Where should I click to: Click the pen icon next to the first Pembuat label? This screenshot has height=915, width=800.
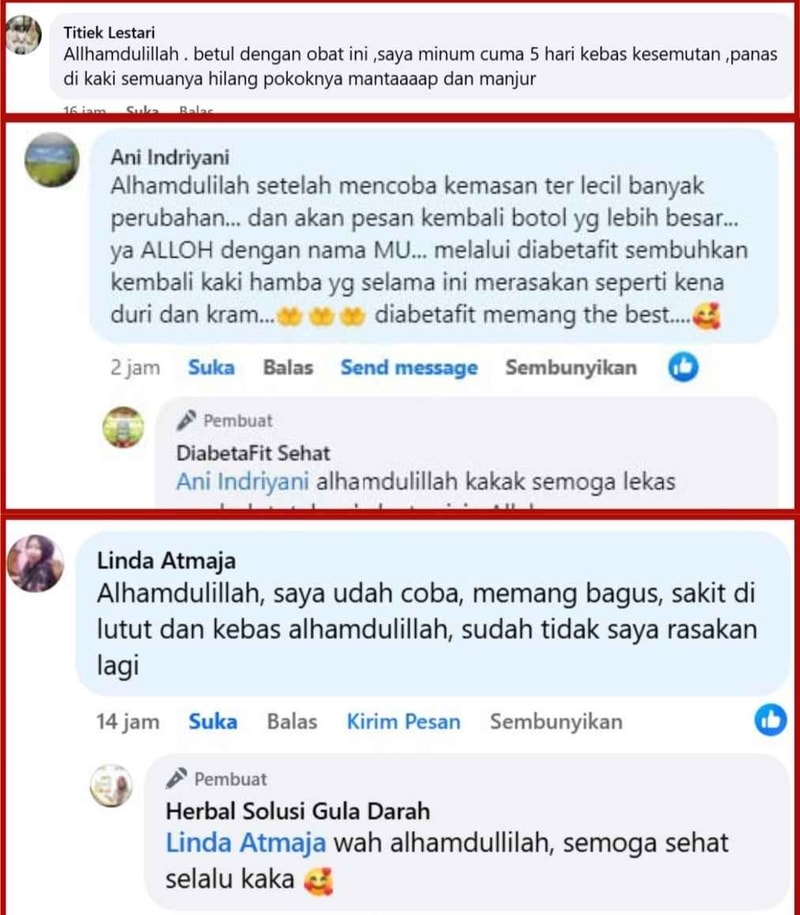[186, 420]
